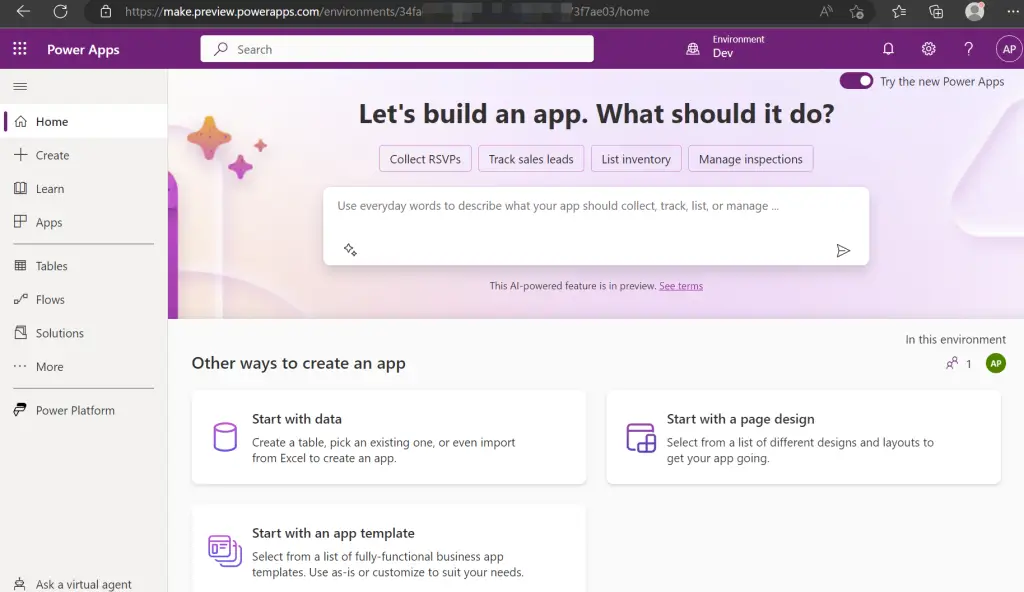Open help question mark icon
Image resolution: width=1024 pixels, height=592 pixels.
[968, 49]
